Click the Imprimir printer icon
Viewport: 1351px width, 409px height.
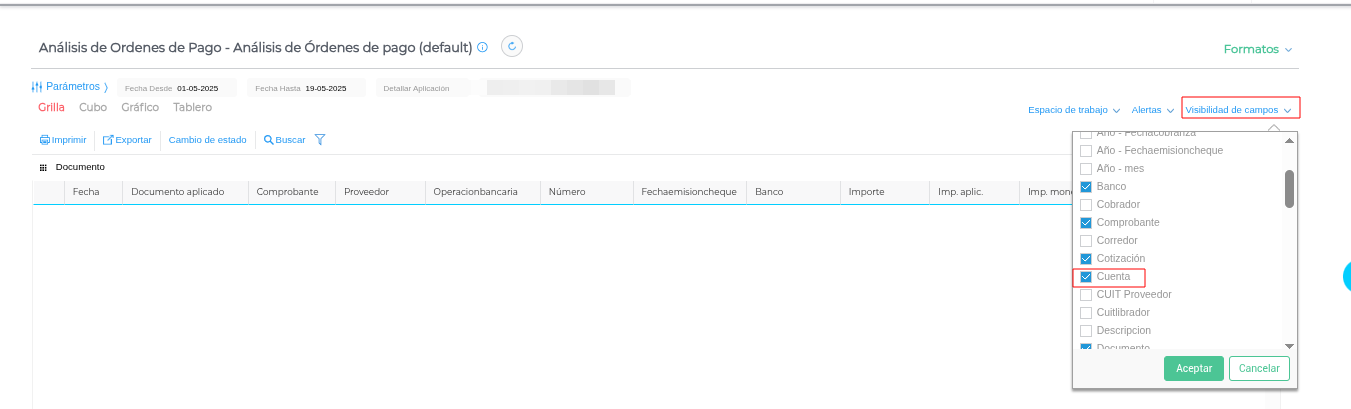[x=44, y=140]
